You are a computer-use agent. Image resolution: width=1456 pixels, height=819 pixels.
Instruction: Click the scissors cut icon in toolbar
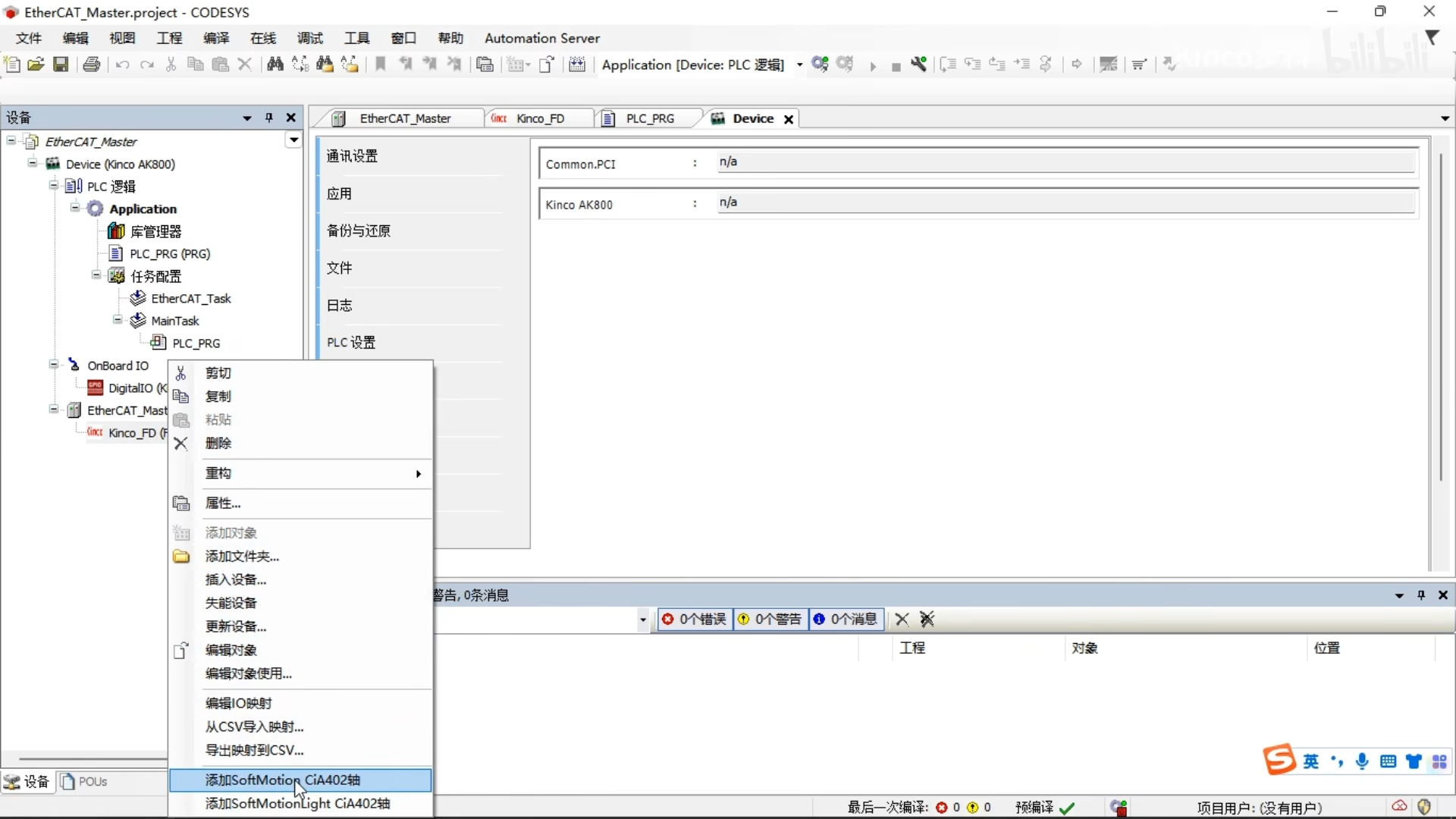coord(171,64)
